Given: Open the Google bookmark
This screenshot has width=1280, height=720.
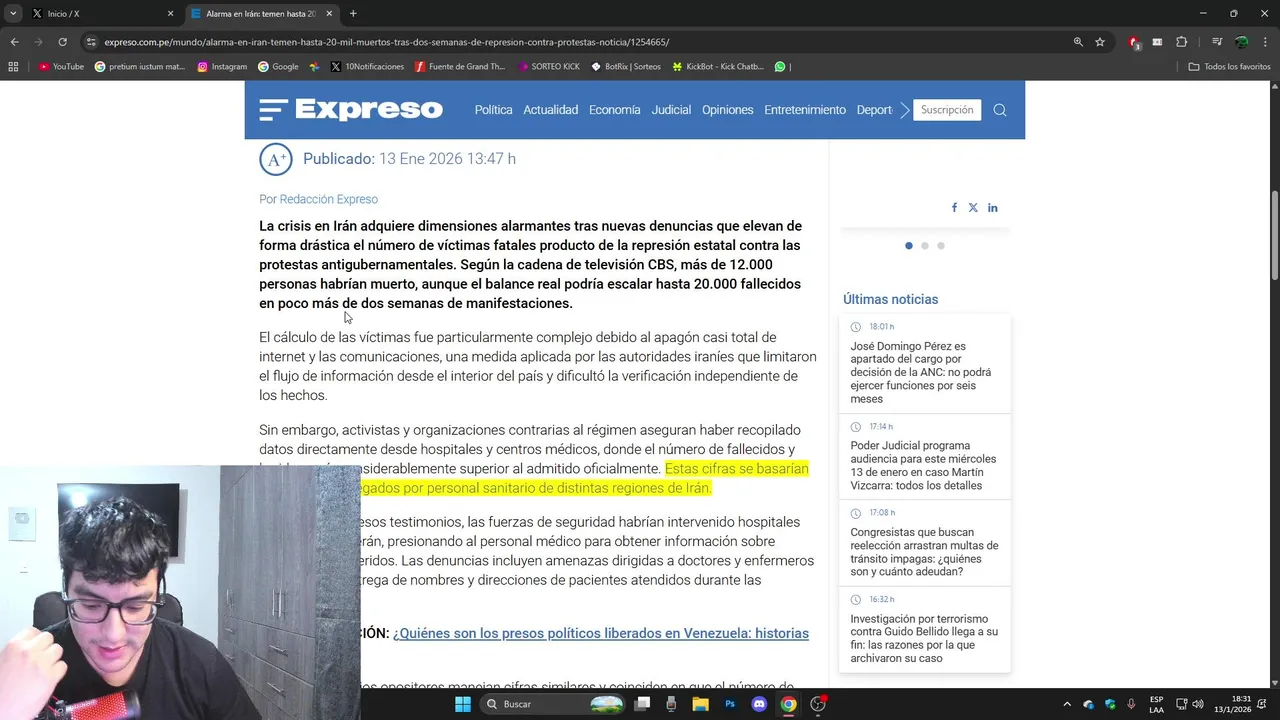Looking at the screenshot, I should [278, 67].
